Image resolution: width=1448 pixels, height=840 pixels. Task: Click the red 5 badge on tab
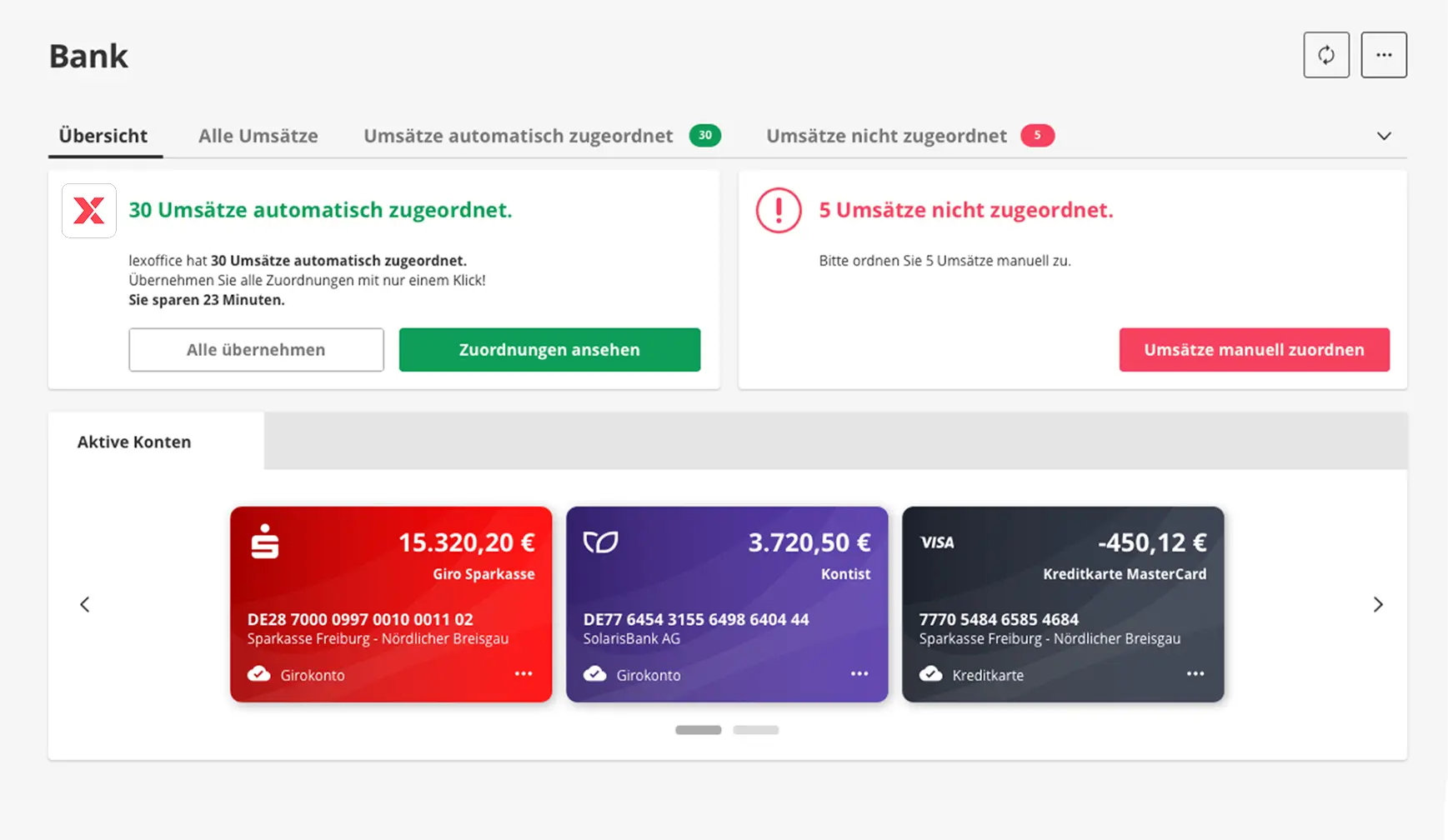coord(1038,135)
